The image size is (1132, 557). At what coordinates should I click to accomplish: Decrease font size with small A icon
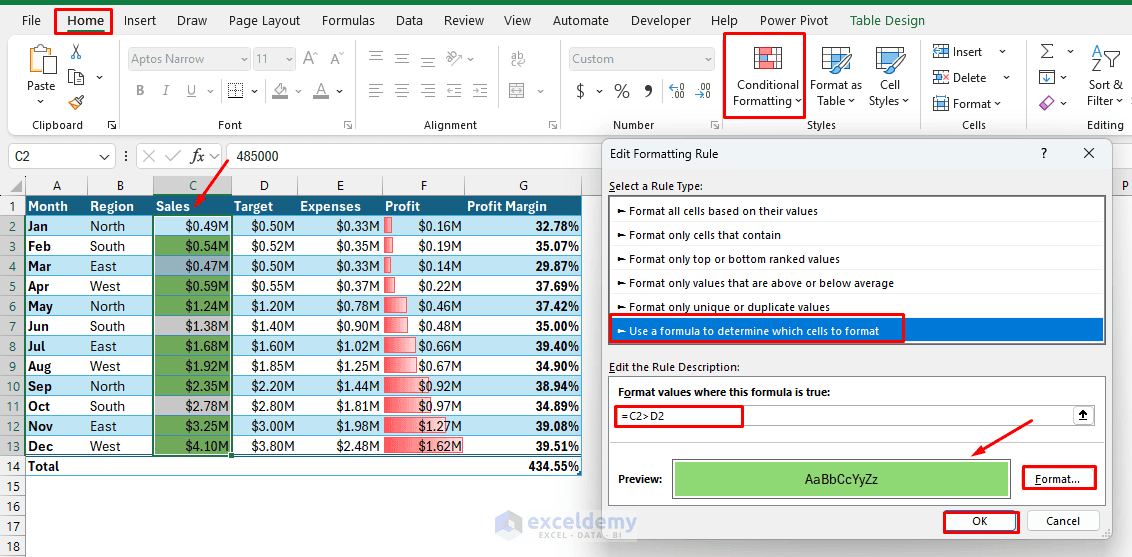click(334, 58)
